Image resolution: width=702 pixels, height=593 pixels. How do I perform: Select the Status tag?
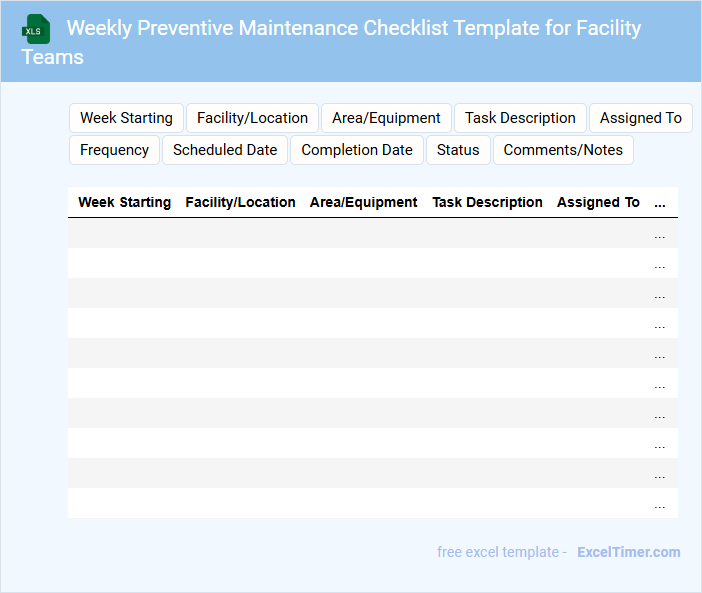click(458, 150)
